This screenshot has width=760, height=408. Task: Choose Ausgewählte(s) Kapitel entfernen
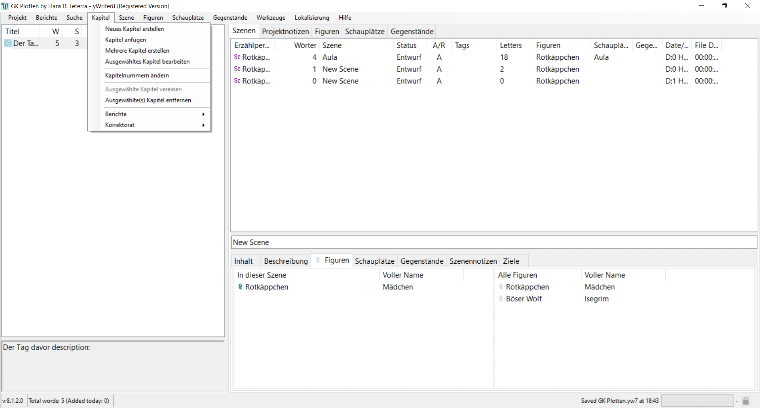click(149, 100)
